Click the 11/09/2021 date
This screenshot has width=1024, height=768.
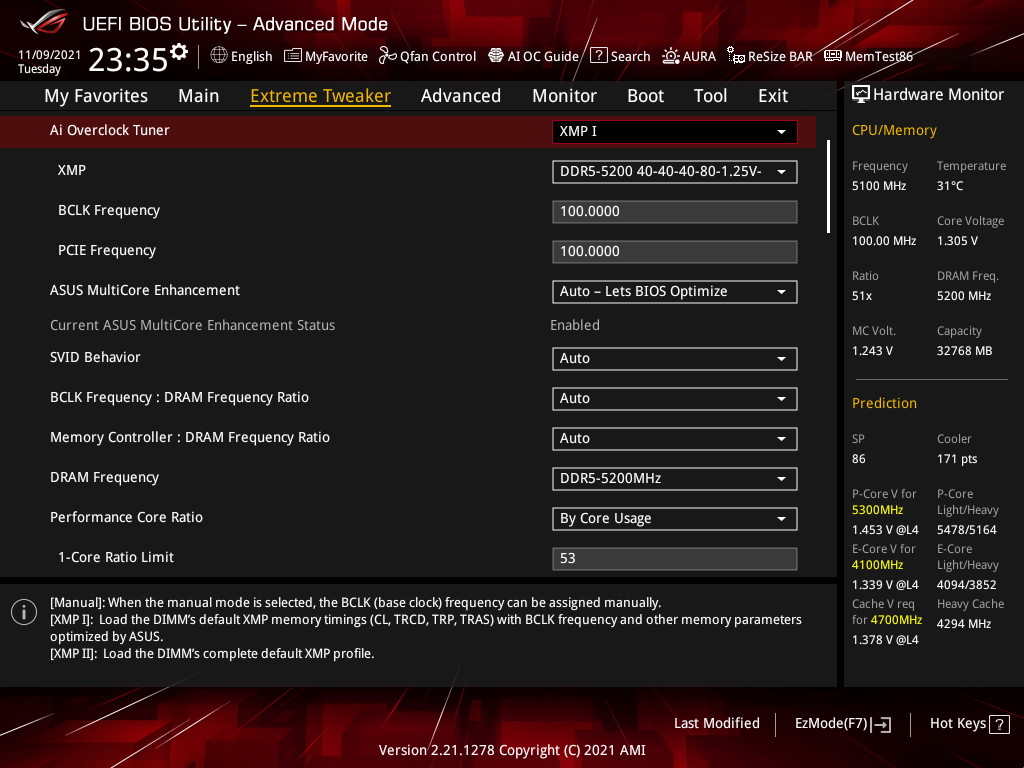pos(49,55)
